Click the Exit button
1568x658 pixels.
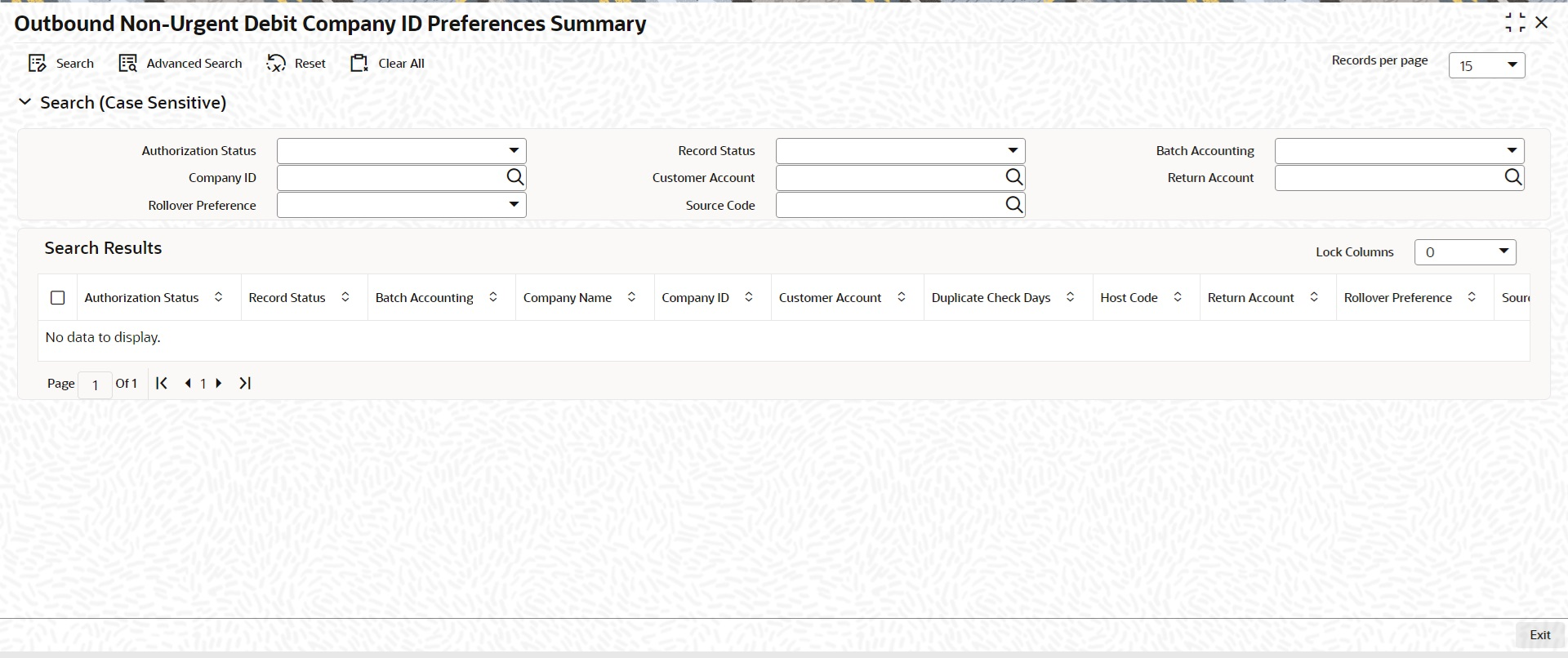click(x=1539, y=635)
